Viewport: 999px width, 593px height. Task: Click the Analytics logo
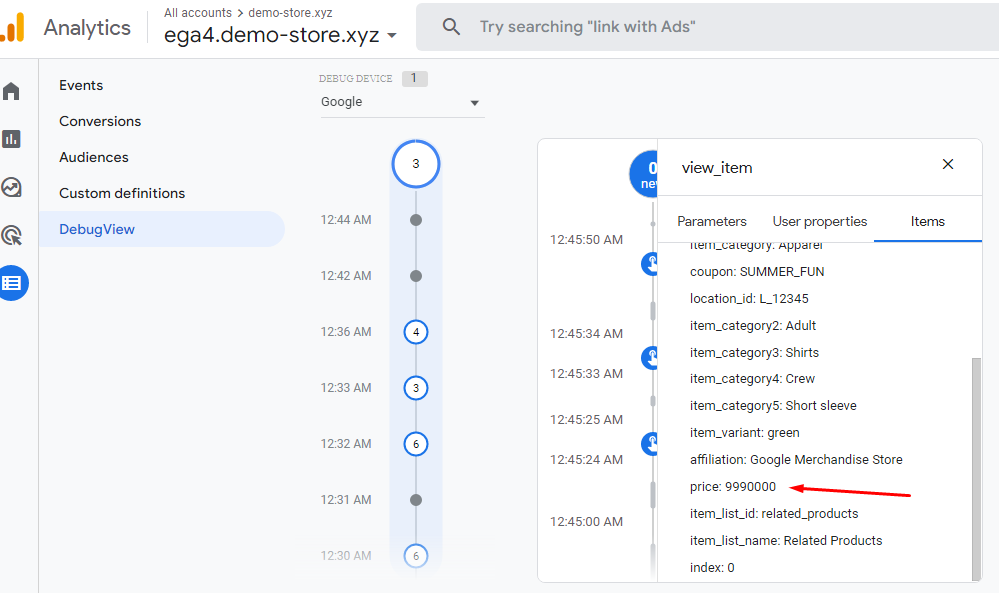[x=13, y=28]
